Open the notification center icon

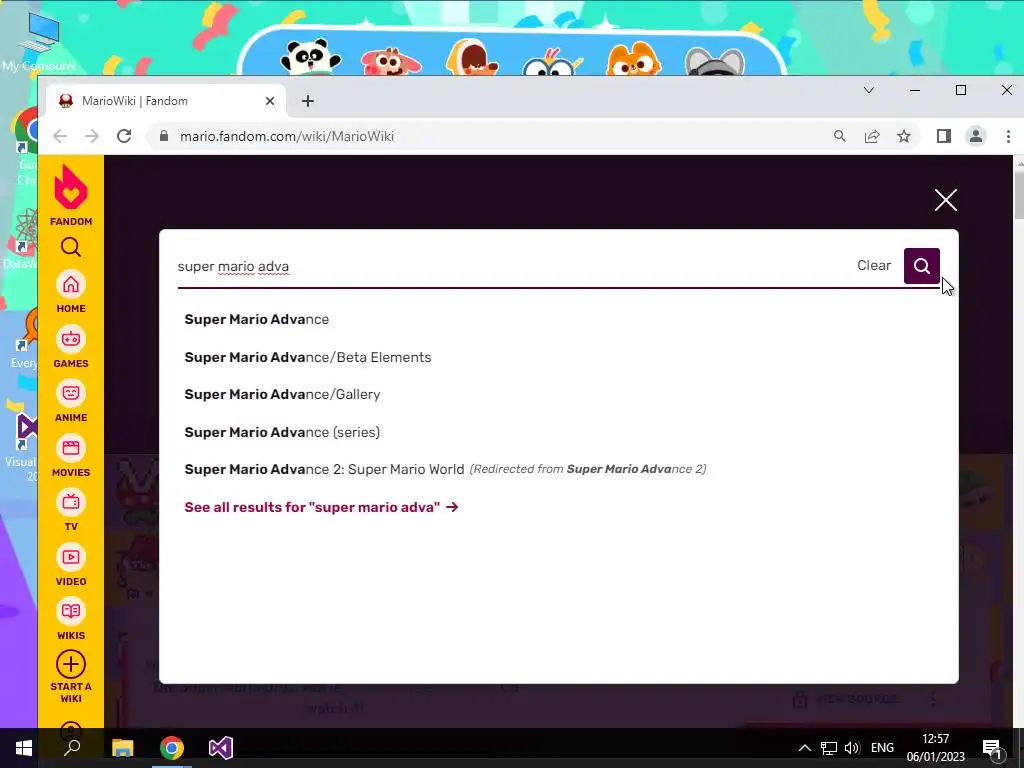pos(992,748)
